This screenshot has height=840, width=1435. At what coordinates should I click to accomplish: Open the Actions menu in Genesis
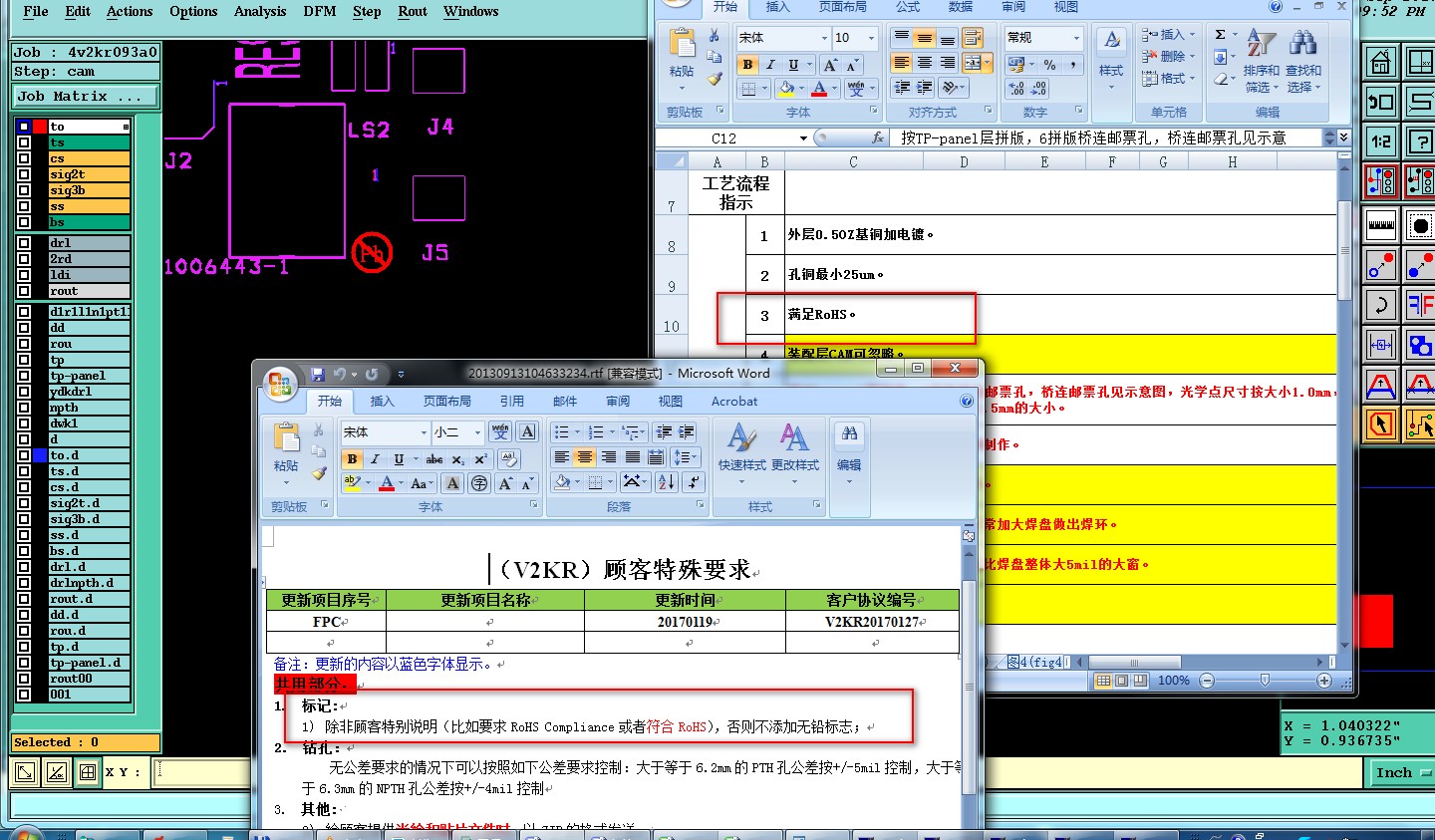(x=130, y=11)
